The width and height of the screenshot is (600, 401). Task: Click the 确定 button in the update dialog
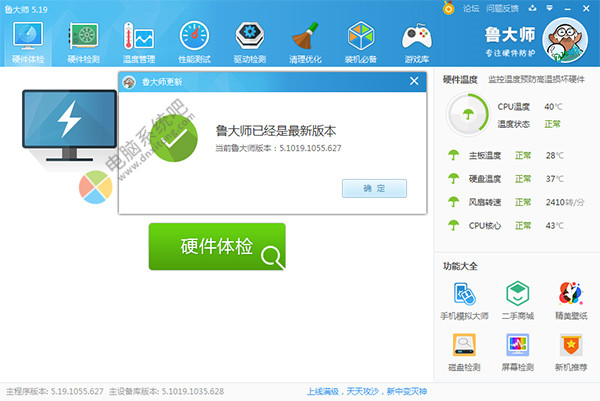coord(373,188)
